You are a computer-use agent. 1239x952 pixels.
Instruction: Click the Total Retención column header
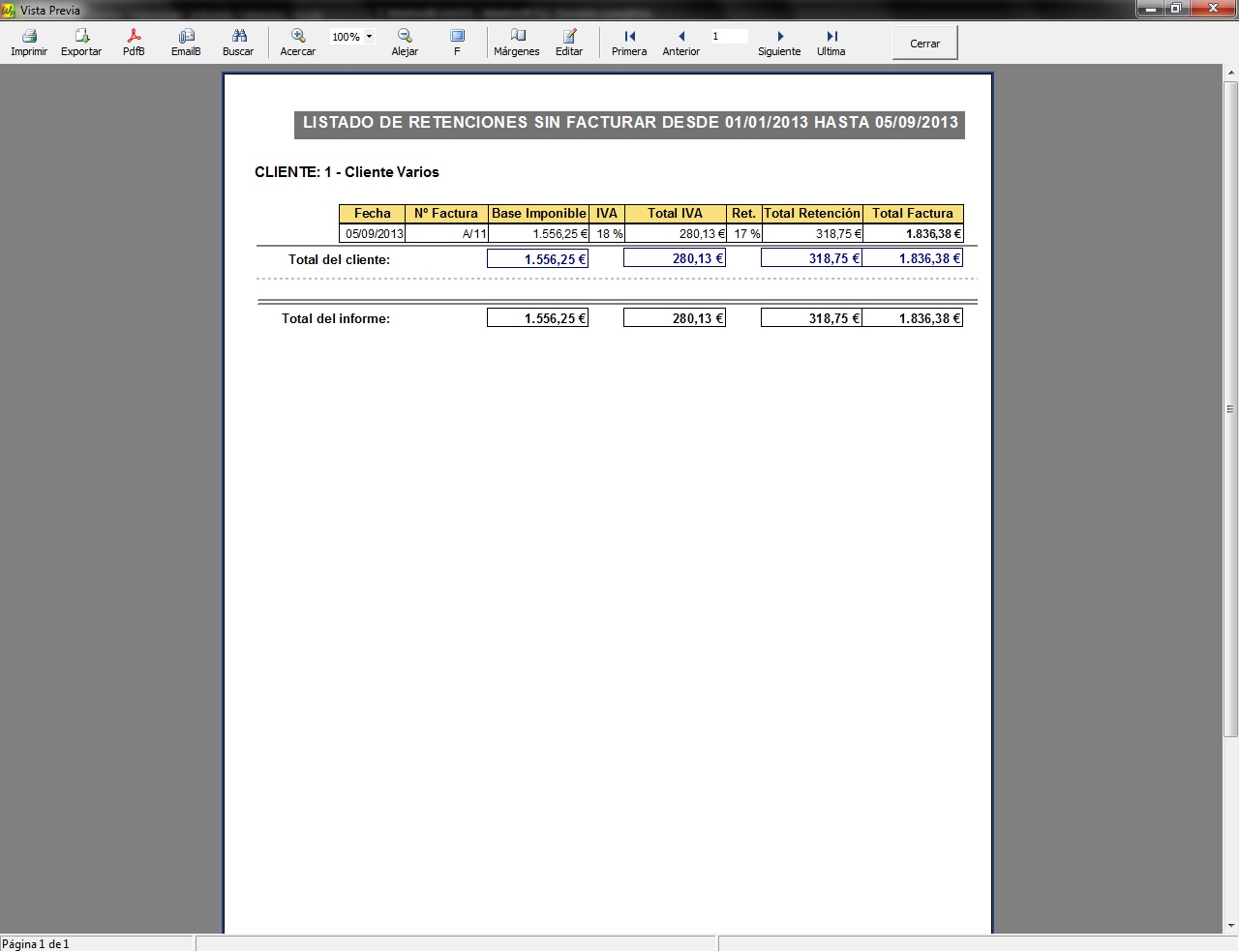812,214
